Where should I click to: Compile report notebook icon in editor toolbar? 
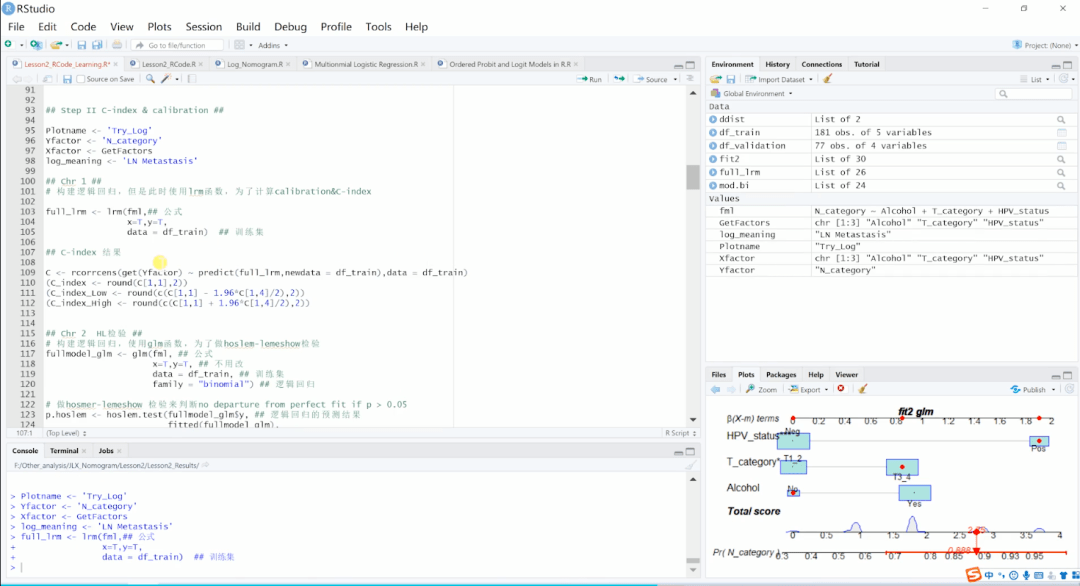(191, 79)
